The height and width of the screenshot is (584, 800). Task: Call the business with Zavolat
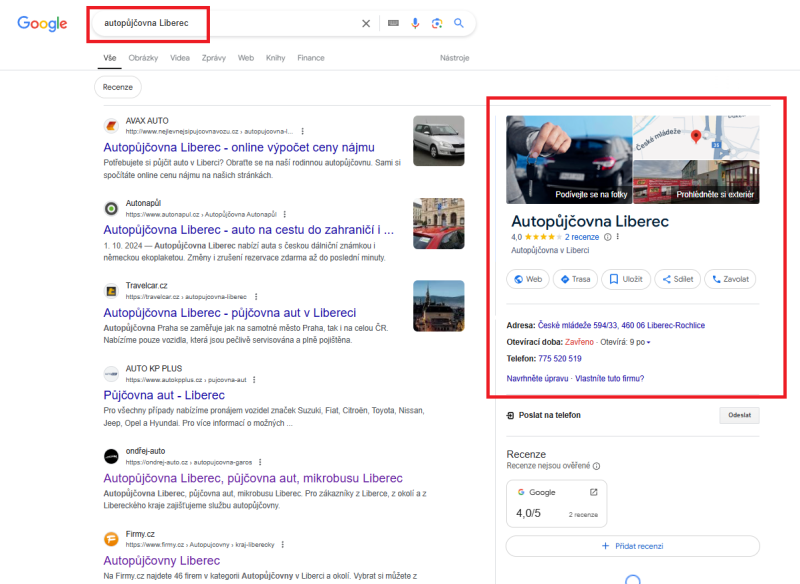(730, 279)
